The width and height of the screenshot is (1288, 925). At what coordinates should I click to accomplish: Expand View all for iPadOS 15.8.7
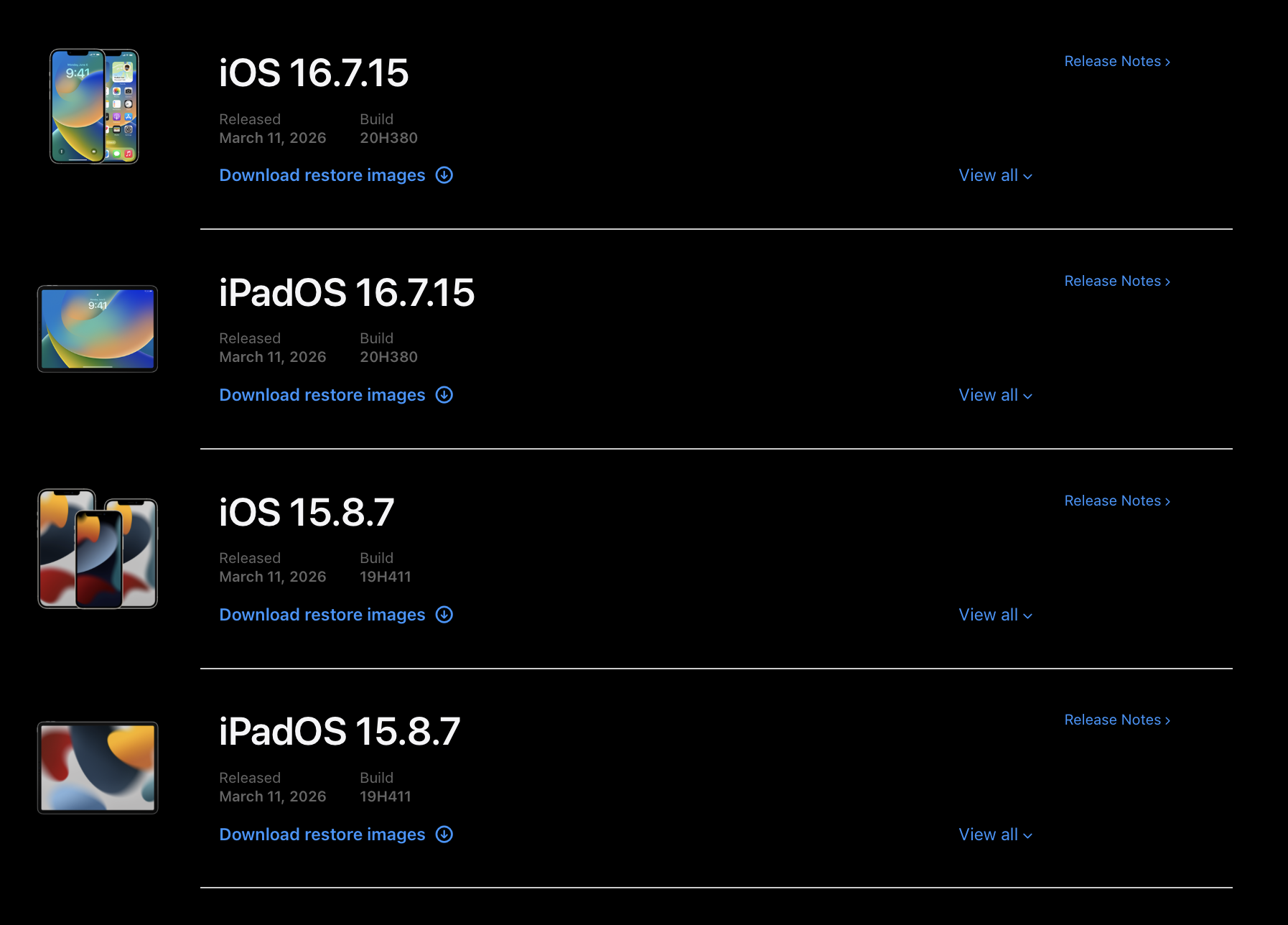coord(996,835)
